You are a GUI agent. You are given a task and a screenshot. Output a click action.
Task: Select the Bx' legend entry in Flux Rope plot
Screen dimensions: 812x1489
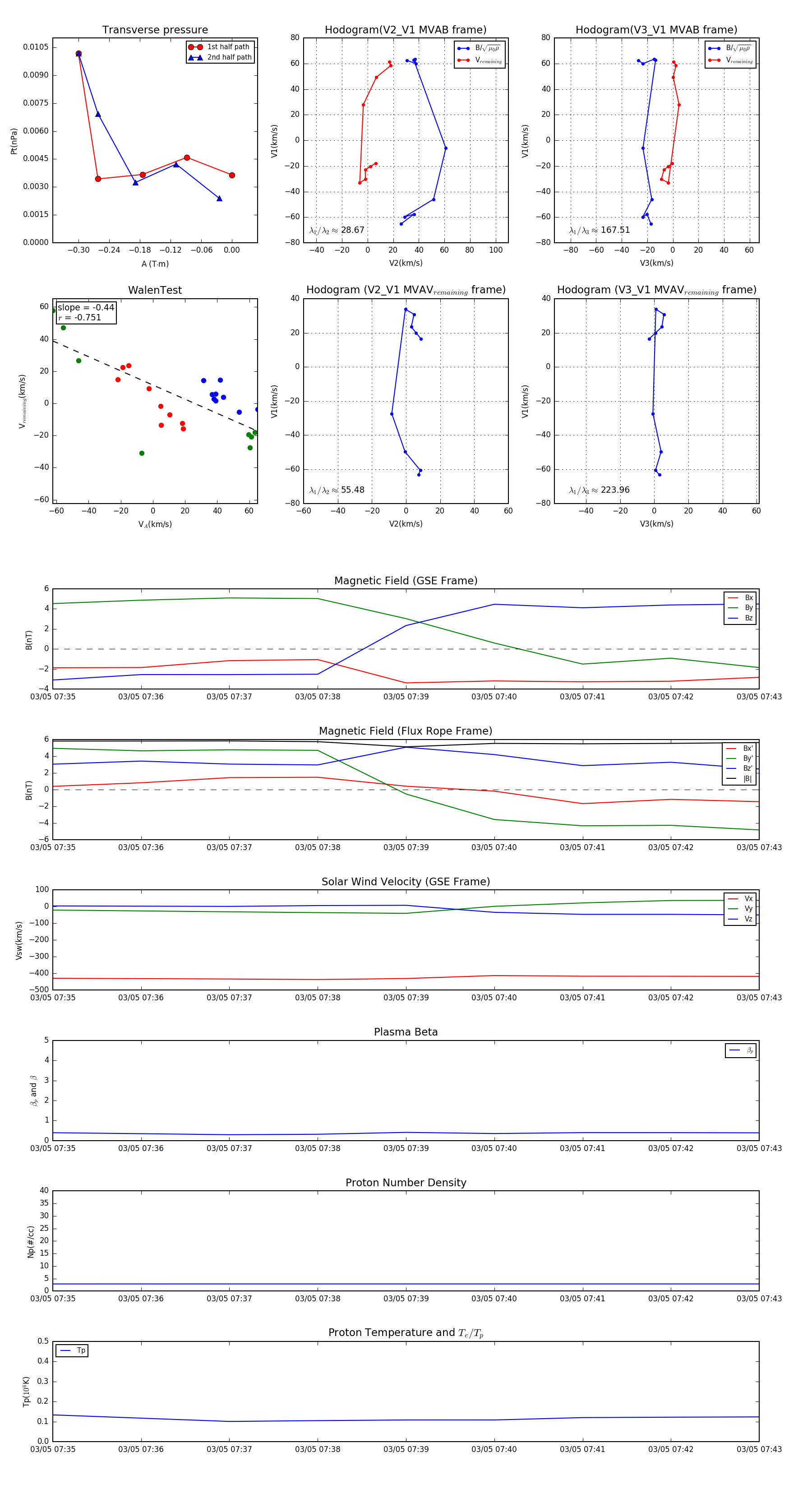point(740,748)
